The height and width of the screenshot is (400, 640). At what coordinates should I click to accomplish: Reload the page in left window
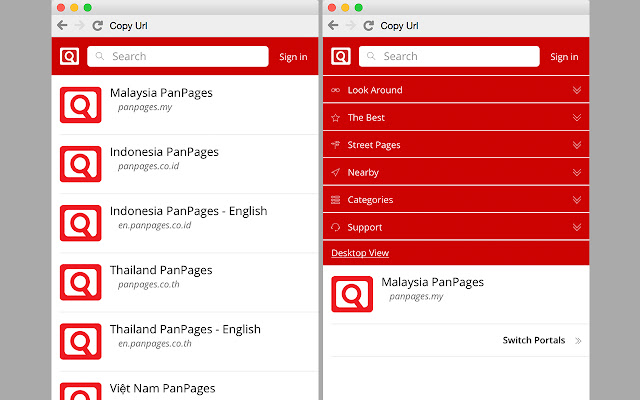pos(97,26)
